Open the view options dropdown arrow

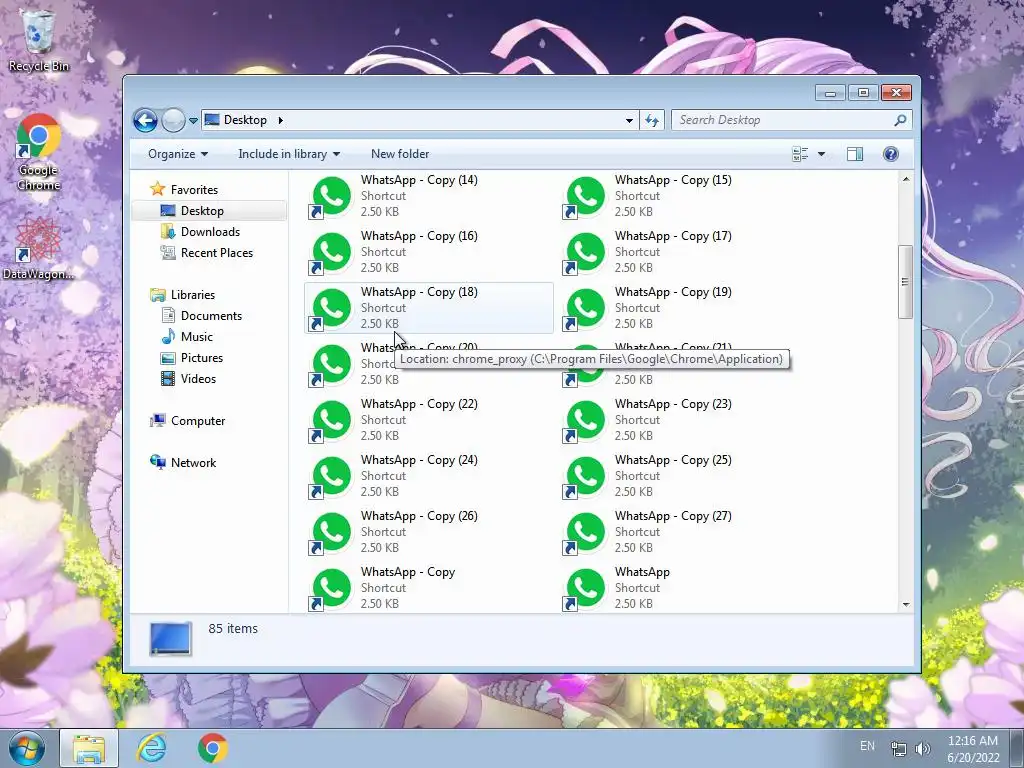click(822, 154)
